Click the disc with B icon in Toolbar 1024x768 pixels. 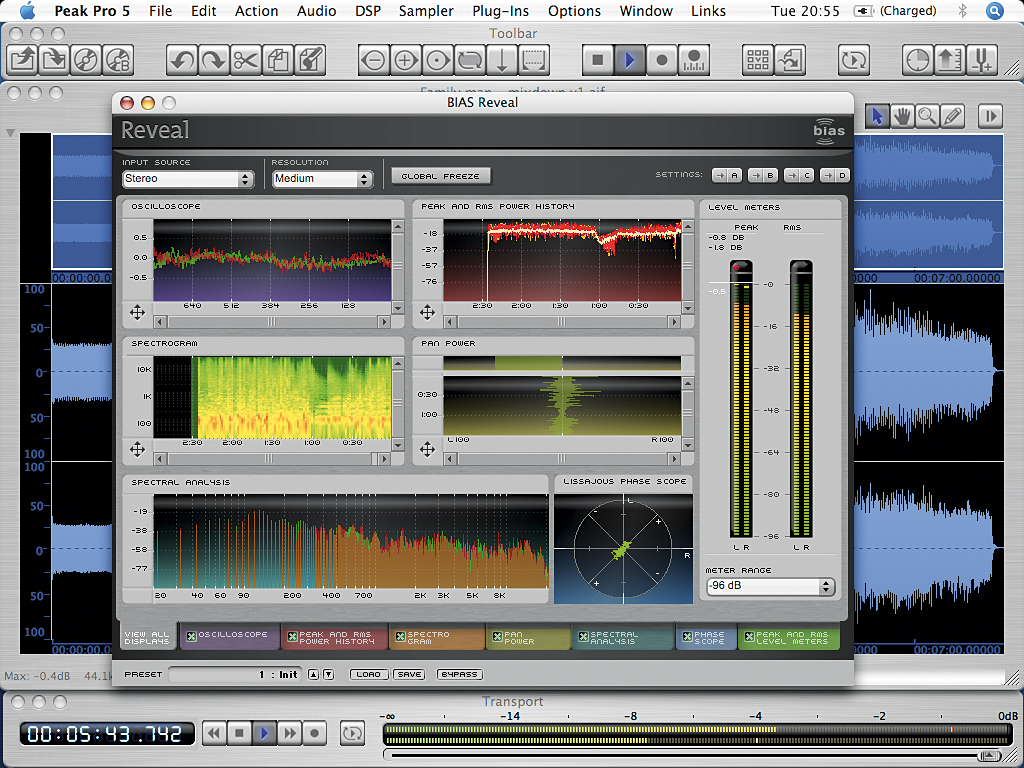coord(118,61)
